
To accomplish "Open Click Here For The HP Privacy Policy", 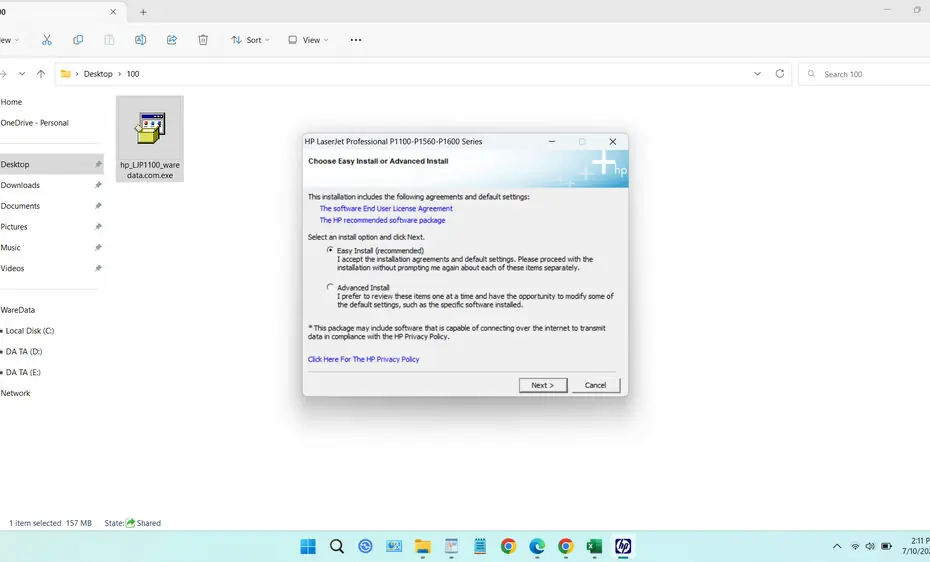I will point(363,359).
